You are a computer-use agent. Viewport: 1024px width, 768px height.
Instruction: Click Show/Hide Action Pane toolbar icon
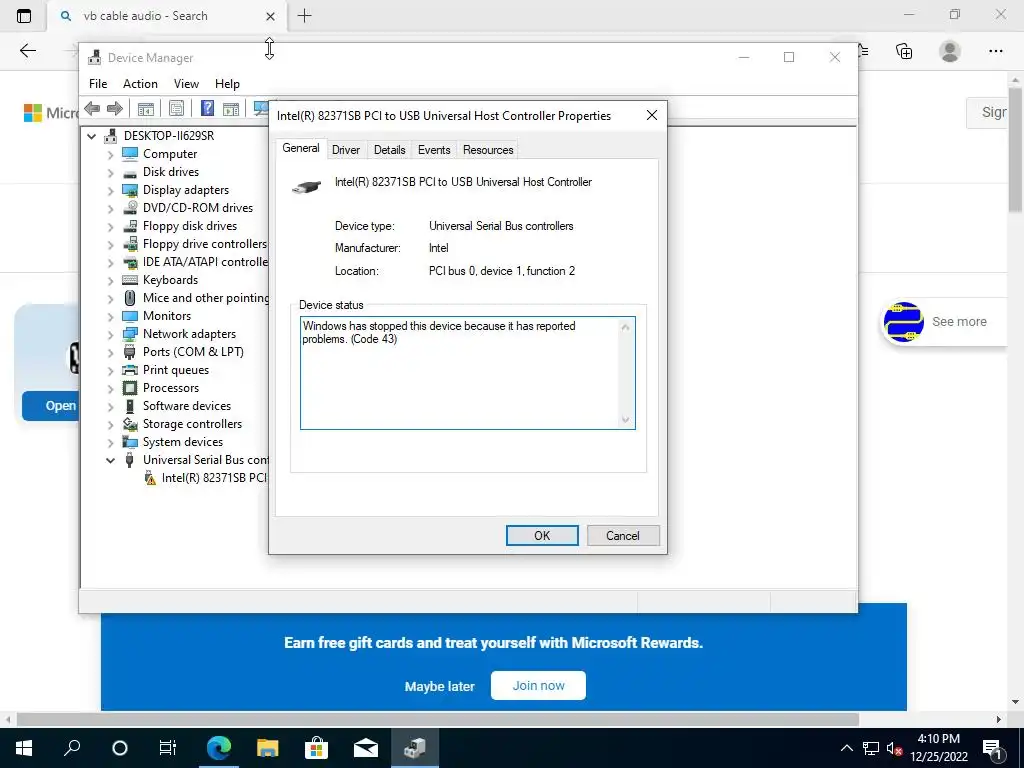231,108
